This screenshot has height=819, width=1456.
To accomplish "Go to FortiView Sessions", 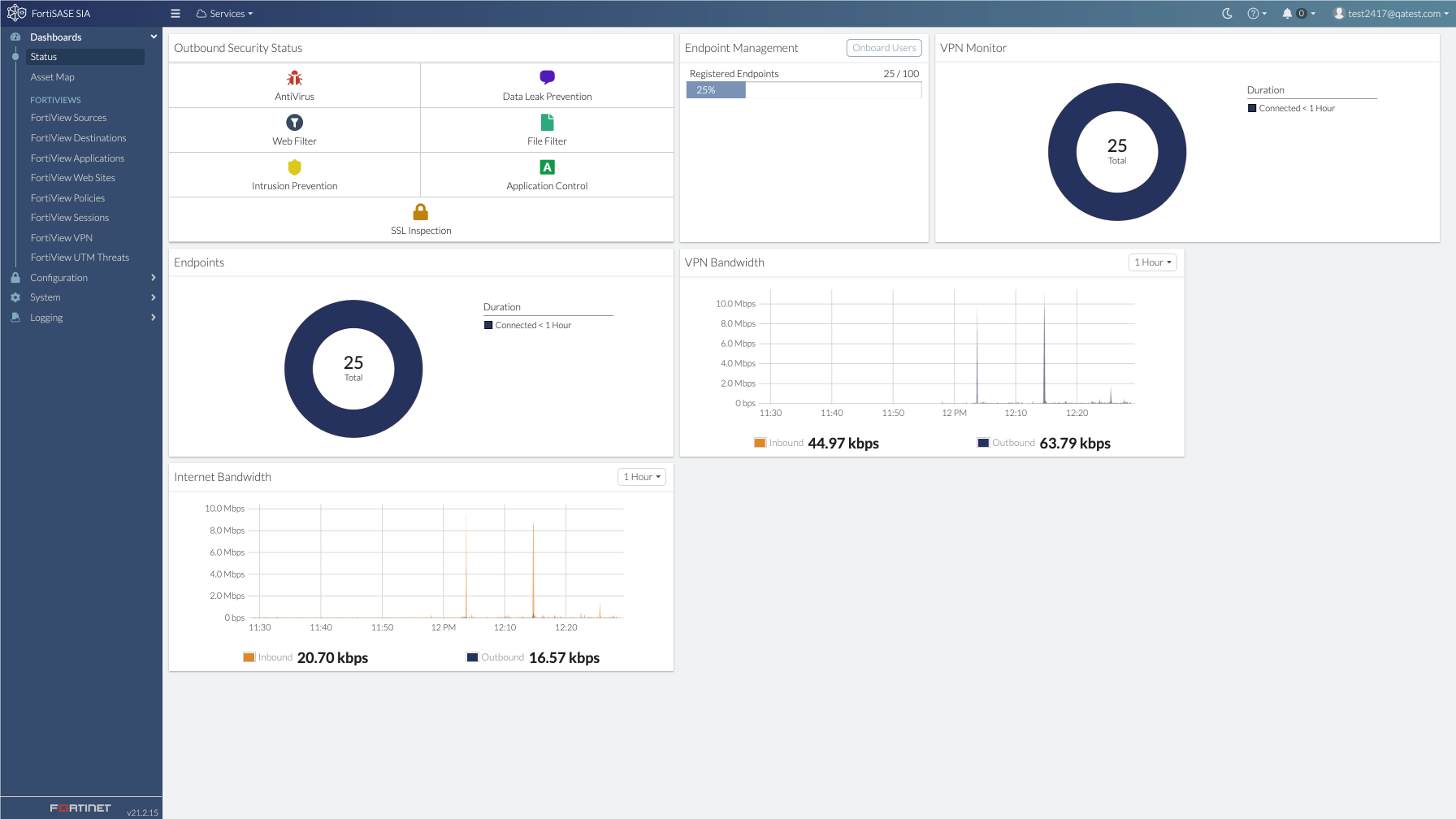I will pyautogui.click(x=69, y=218).
